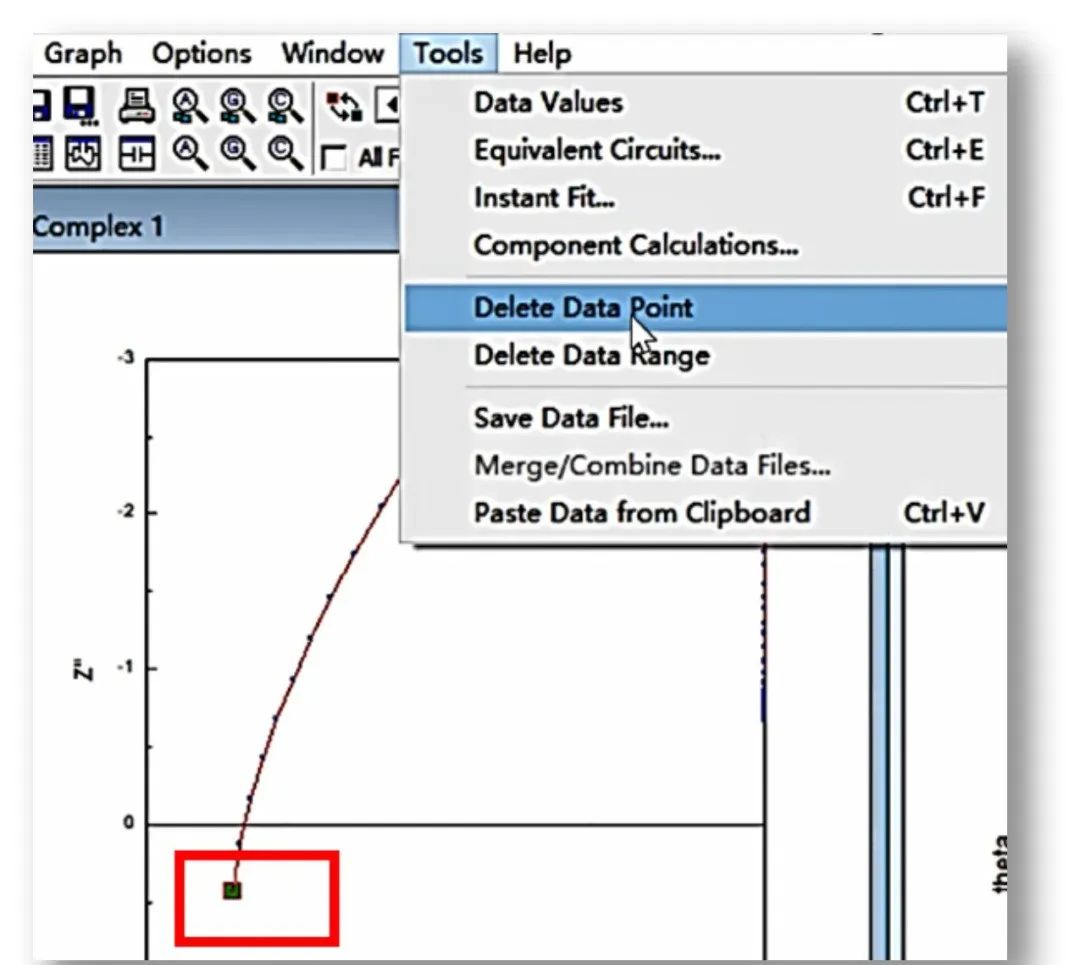Select Save Data File... menu entry

(705, 418)
